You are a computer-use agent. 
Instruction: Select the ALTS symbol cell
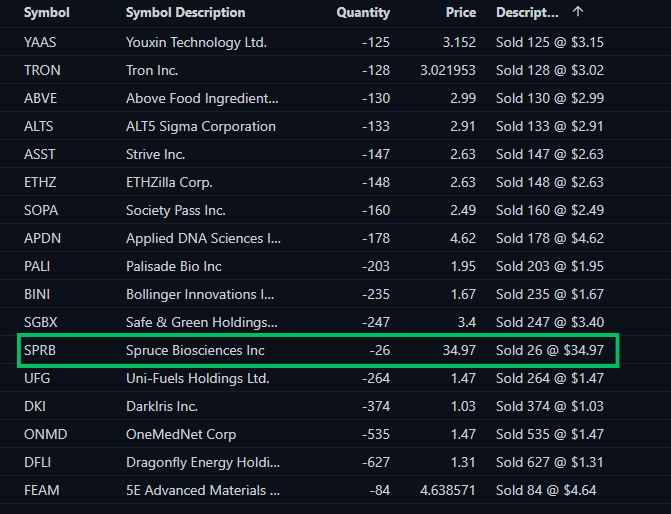pyautogui.click(x=39, y=126)
